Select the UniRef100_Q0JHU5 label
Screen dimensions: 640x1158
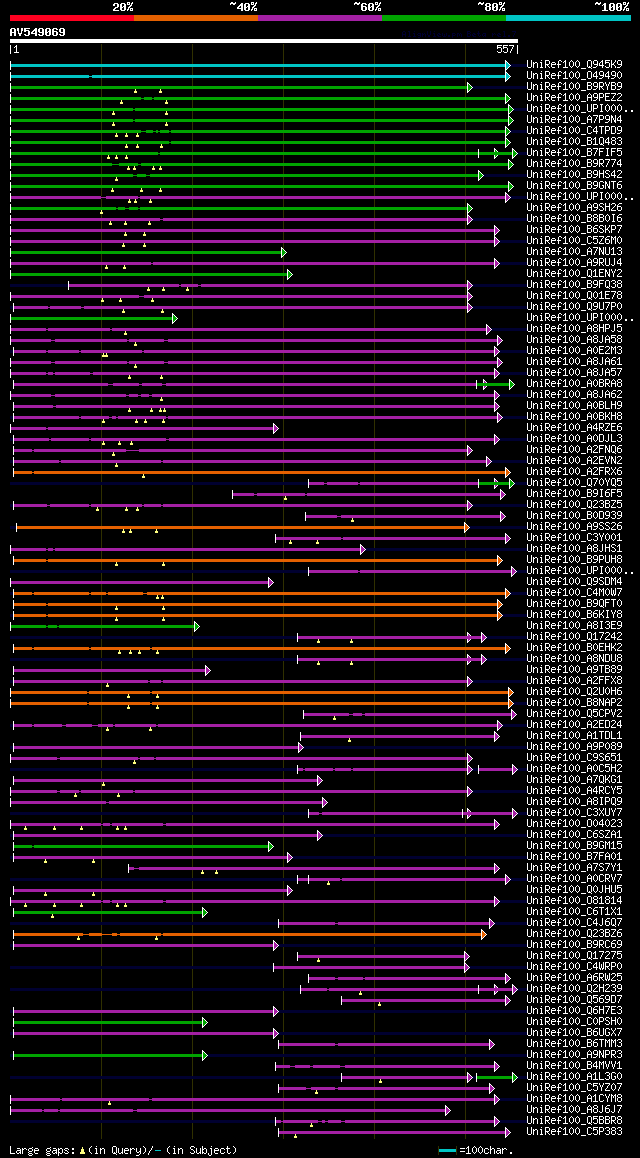[x=574, y=890]
